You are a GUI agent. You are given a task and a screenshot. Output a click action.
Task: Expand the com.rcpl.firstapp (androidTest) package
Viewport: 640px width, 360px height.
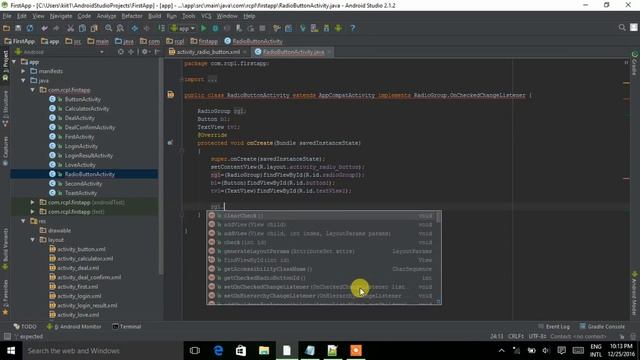click(33, 202)
